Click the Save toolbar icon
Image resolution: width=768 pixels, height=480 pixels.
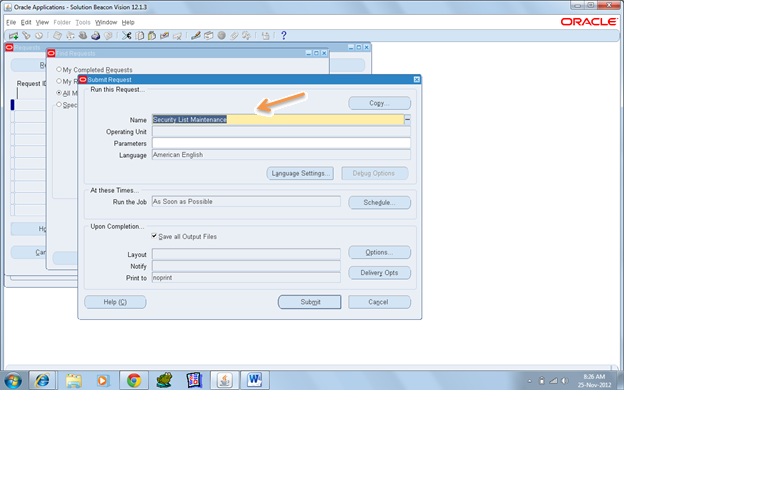point(57,36)
